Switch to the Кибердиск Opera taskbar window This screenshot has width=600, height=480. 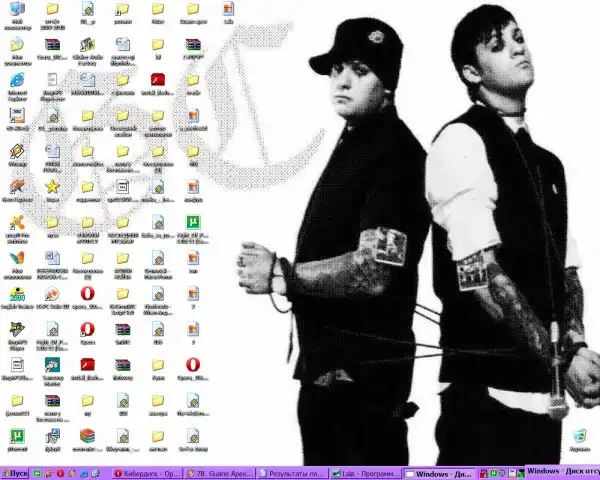tap(146, 472)
